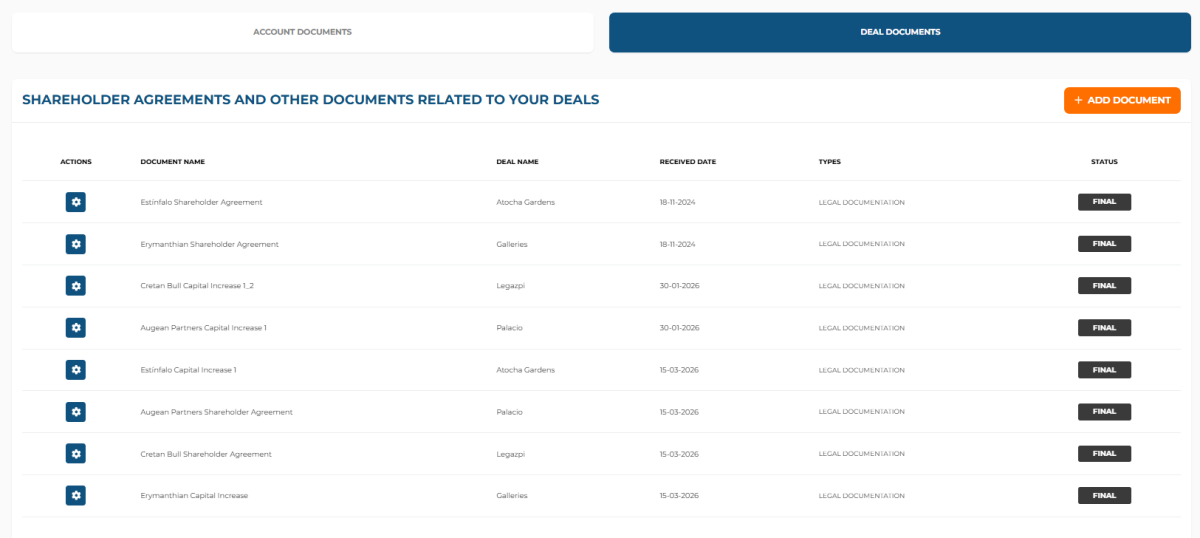This screenshot has width=1200, height=538.
Task: Click gear icon for Cretan Bull Capital Increase 1_2
Action: pos(76,286)
